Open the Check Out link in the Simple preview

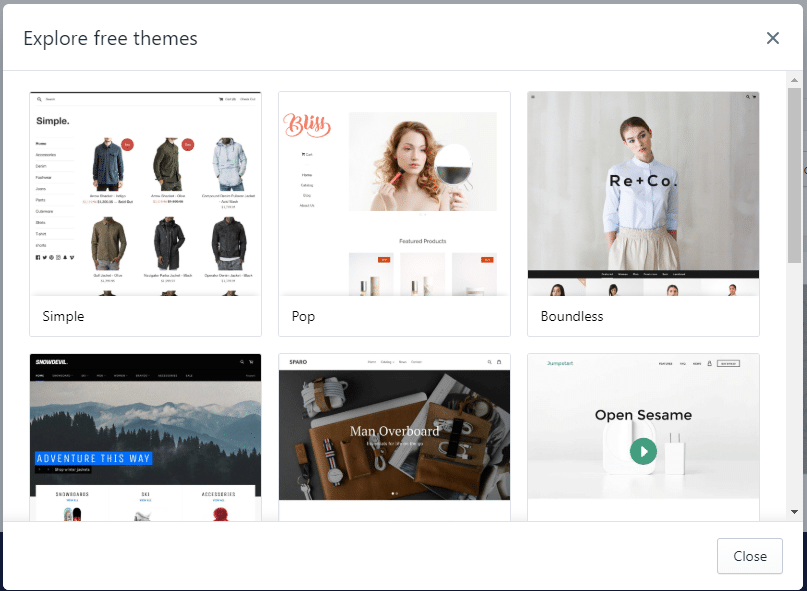249,99
